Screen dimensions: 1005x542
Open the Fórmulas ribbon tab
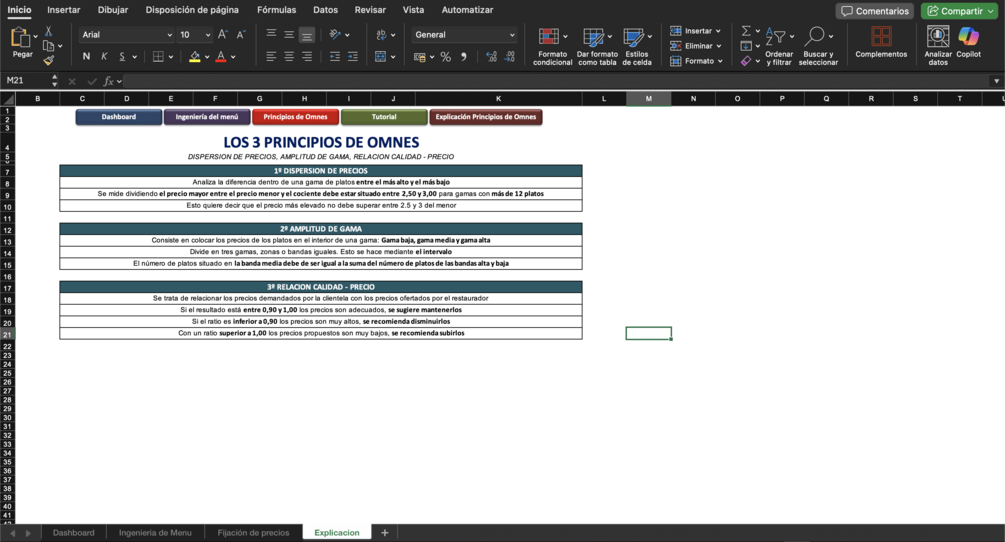pos(276,10)
